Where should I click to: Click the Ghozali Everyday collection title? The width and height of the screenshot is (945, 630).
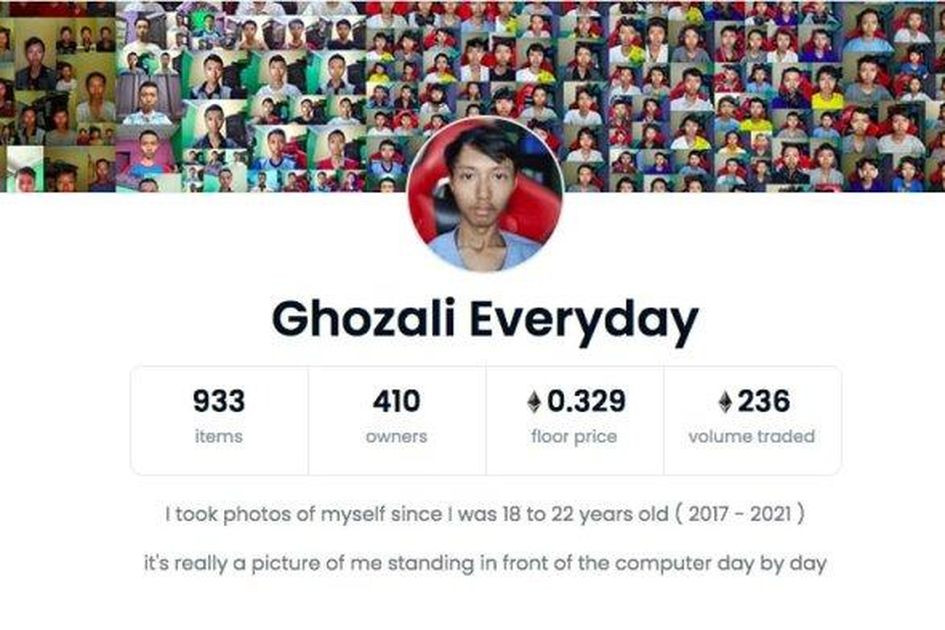[x=485, y=320]
